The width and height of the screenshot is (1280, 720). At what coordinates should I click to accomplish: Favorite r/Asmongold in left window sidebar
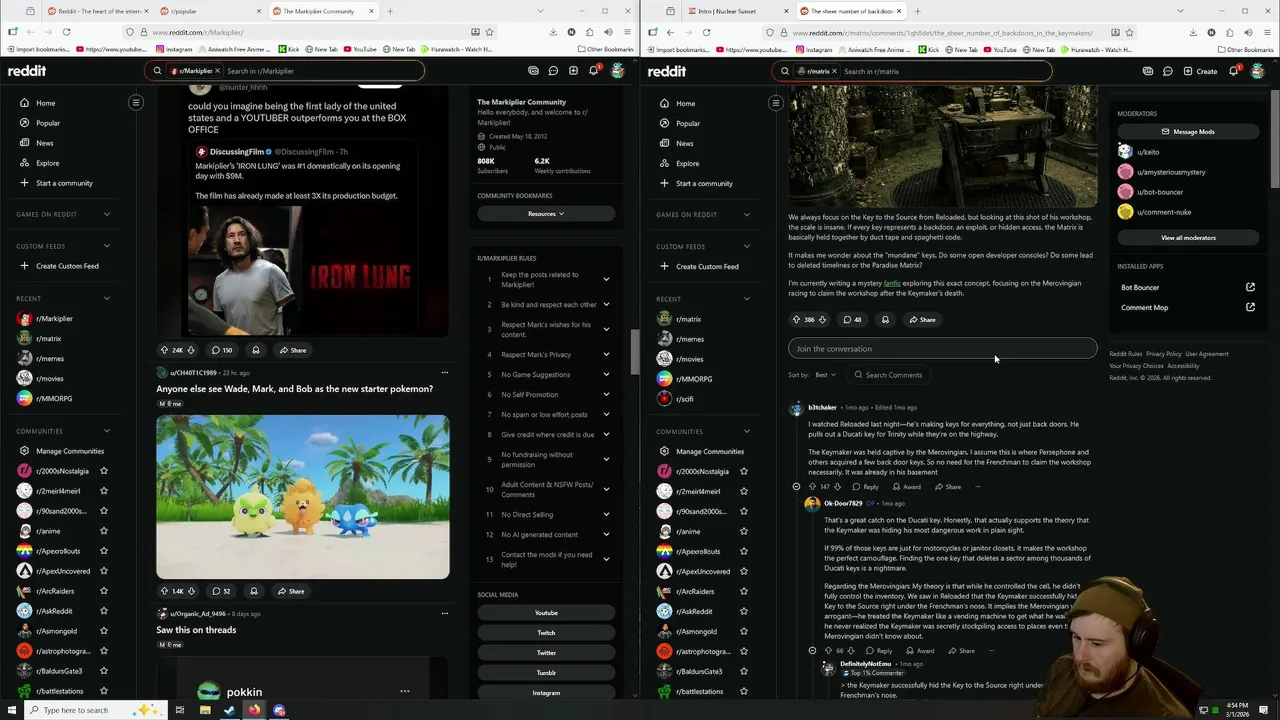pos(104,631)
